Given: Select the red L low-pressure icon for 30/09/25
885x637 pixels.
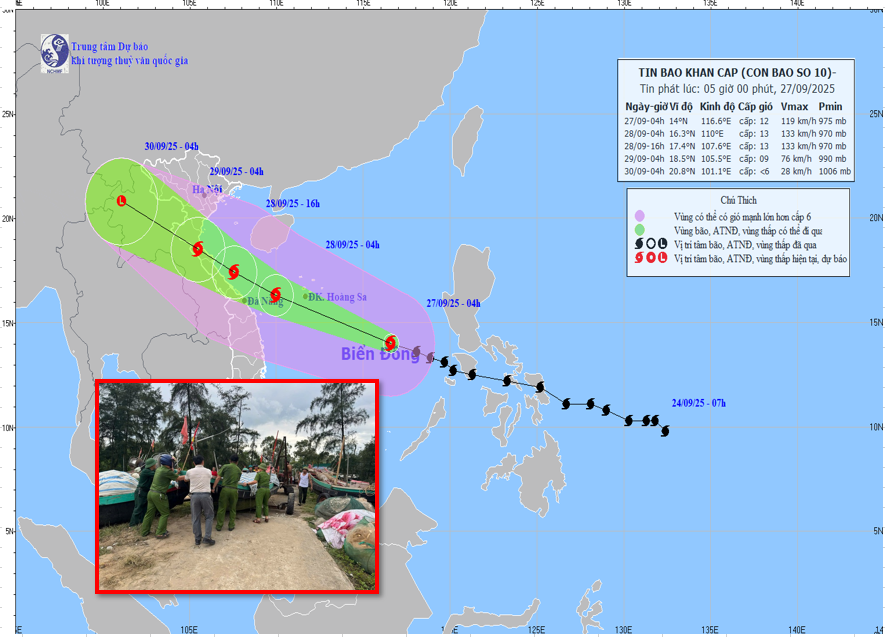Looking at the screenshot, I should [x=122, y=201].
